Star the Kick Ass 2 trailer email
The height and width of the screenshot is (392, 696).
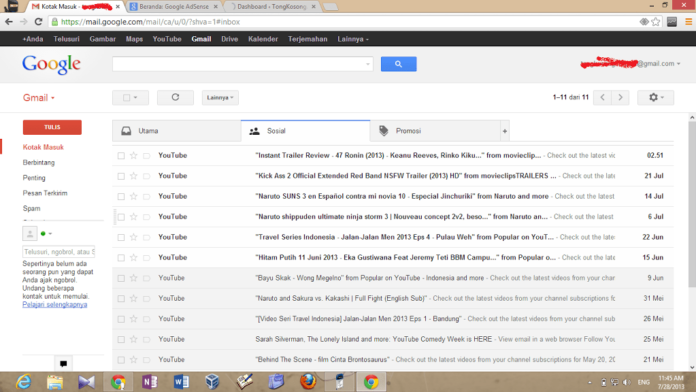tap(134, 176)
